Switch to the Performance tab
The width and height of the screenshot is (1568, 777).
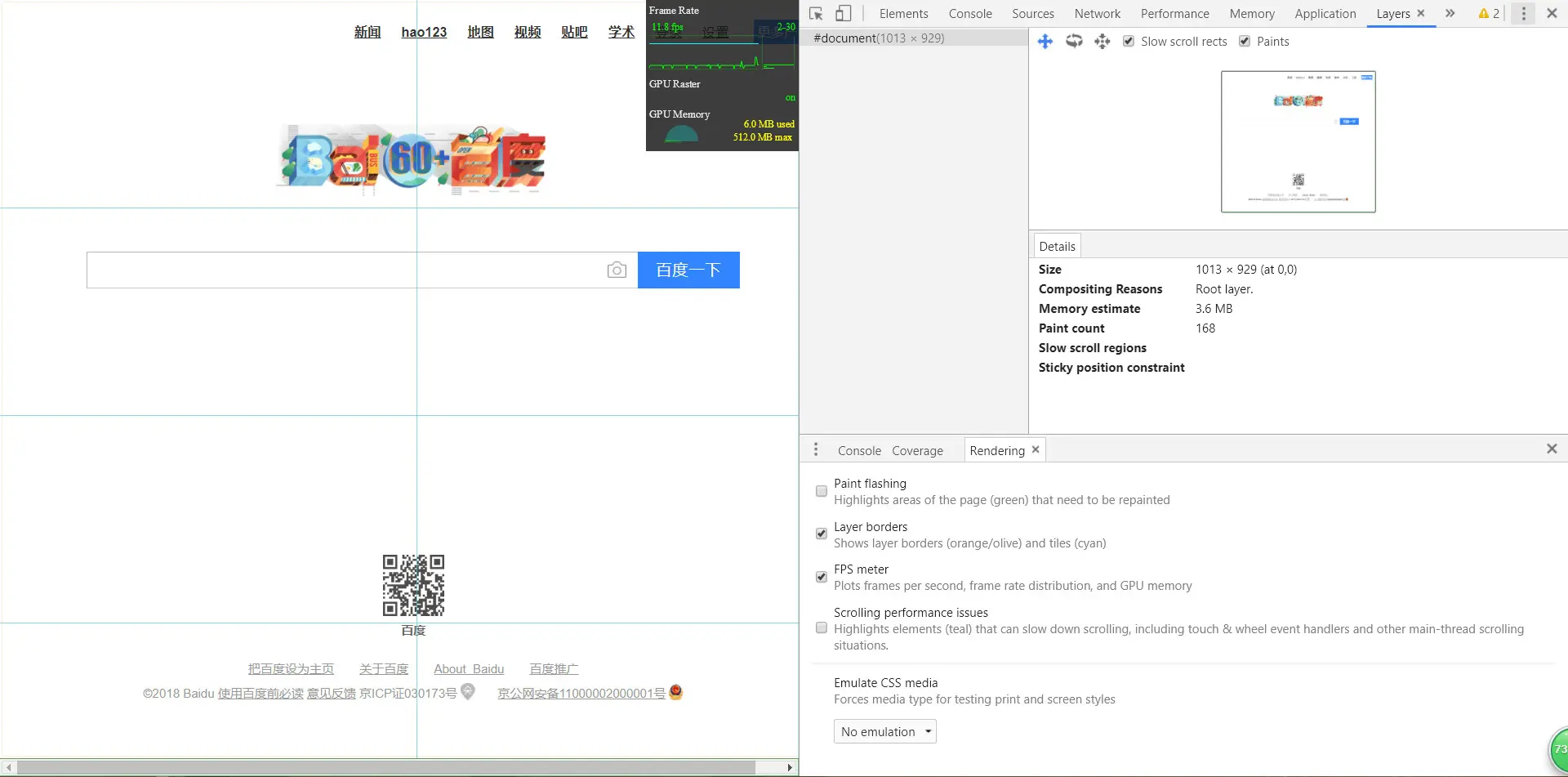[x=1175, y=14]
